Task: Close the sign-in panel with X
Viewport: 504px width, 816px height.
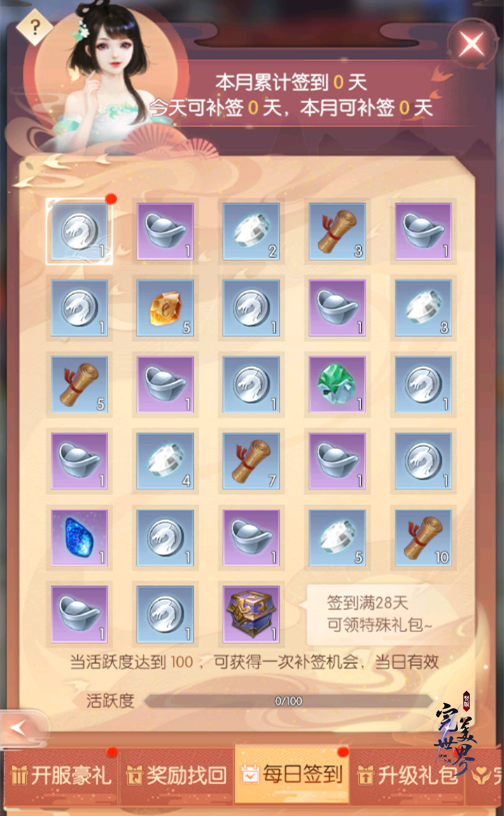Action: (472, 44)
